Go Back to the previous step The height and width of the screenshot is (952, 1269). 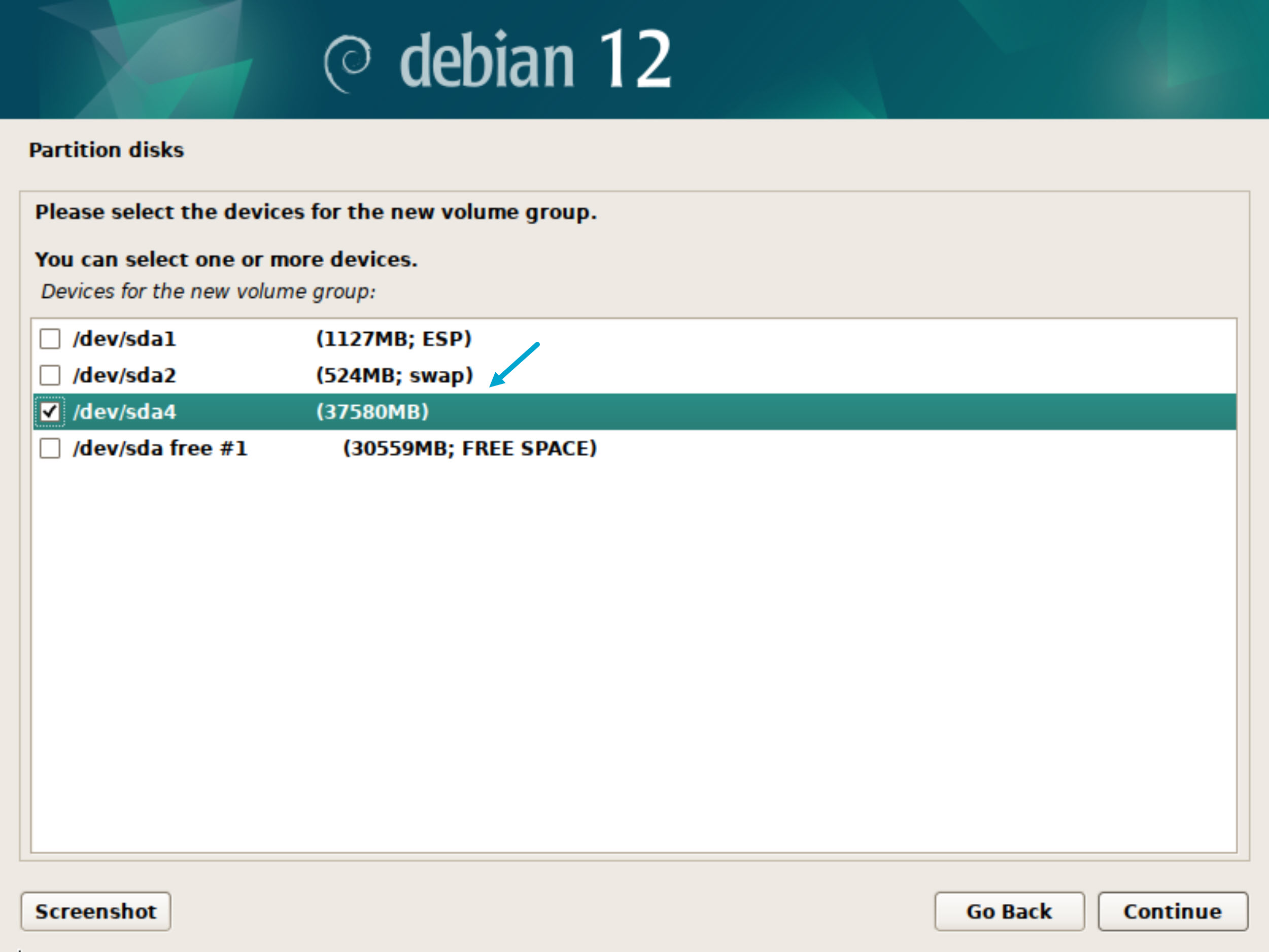pyautogui.click(x=1009, y=911)
